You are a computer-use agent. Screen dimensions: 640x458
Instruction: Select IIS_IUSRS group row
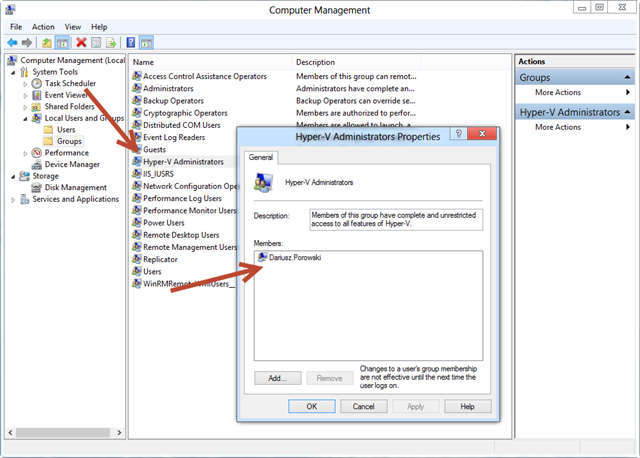pos(158,174)
